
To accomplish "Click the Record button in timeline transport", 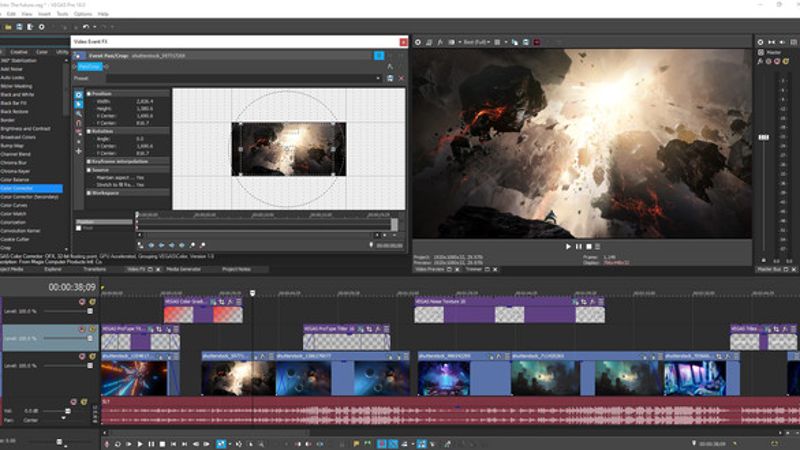I will click(x=107, y=444).
